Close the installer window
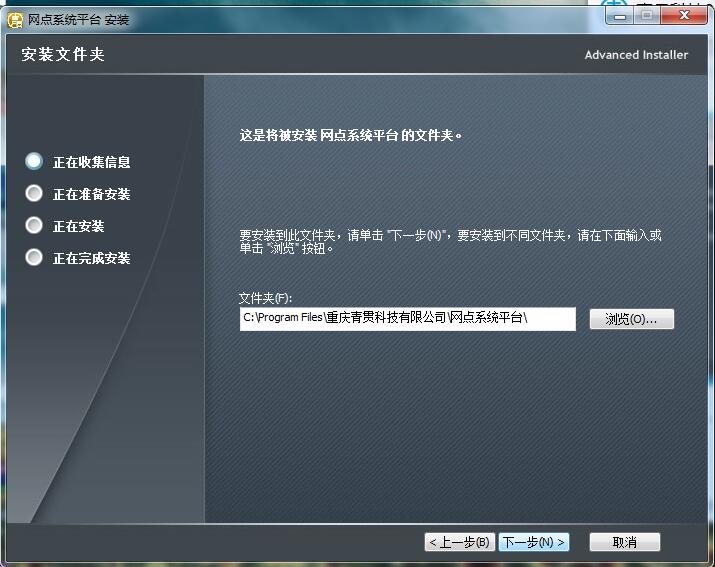 click(x=687, y=15)
